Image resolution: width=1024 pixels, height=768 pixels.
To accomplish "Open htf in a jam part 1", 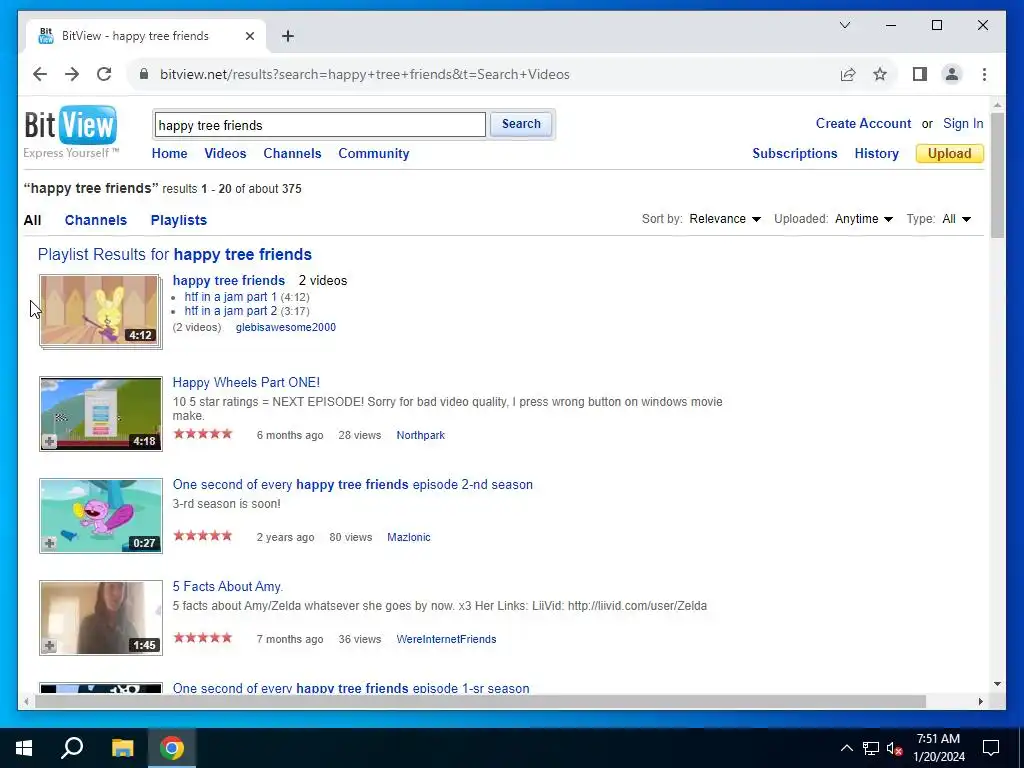I will pyautogui.click(x=230, y=296).
